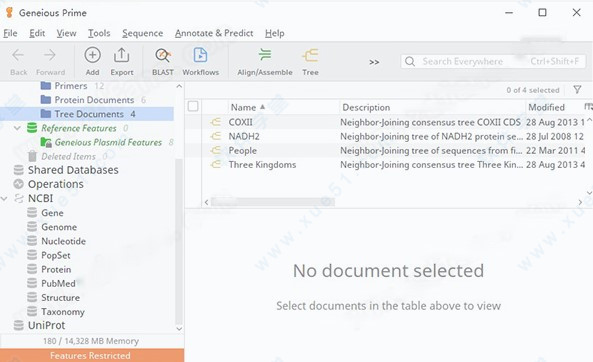Tick the select-all checkbox in table header
Screen dimensions: 593x362
pyautogui.click(x=193, y=106)
